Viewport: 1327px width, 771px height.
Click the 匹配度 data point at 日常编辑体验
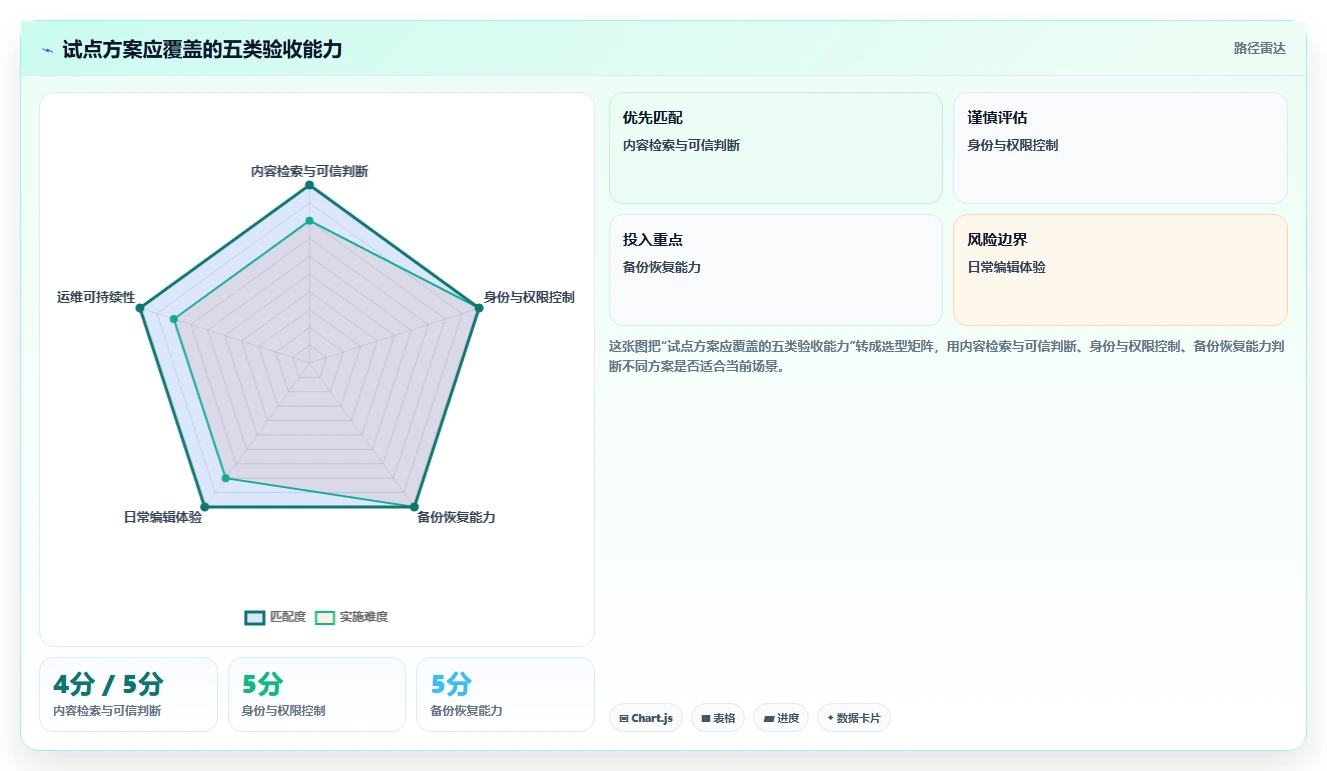tap(205, 507)
